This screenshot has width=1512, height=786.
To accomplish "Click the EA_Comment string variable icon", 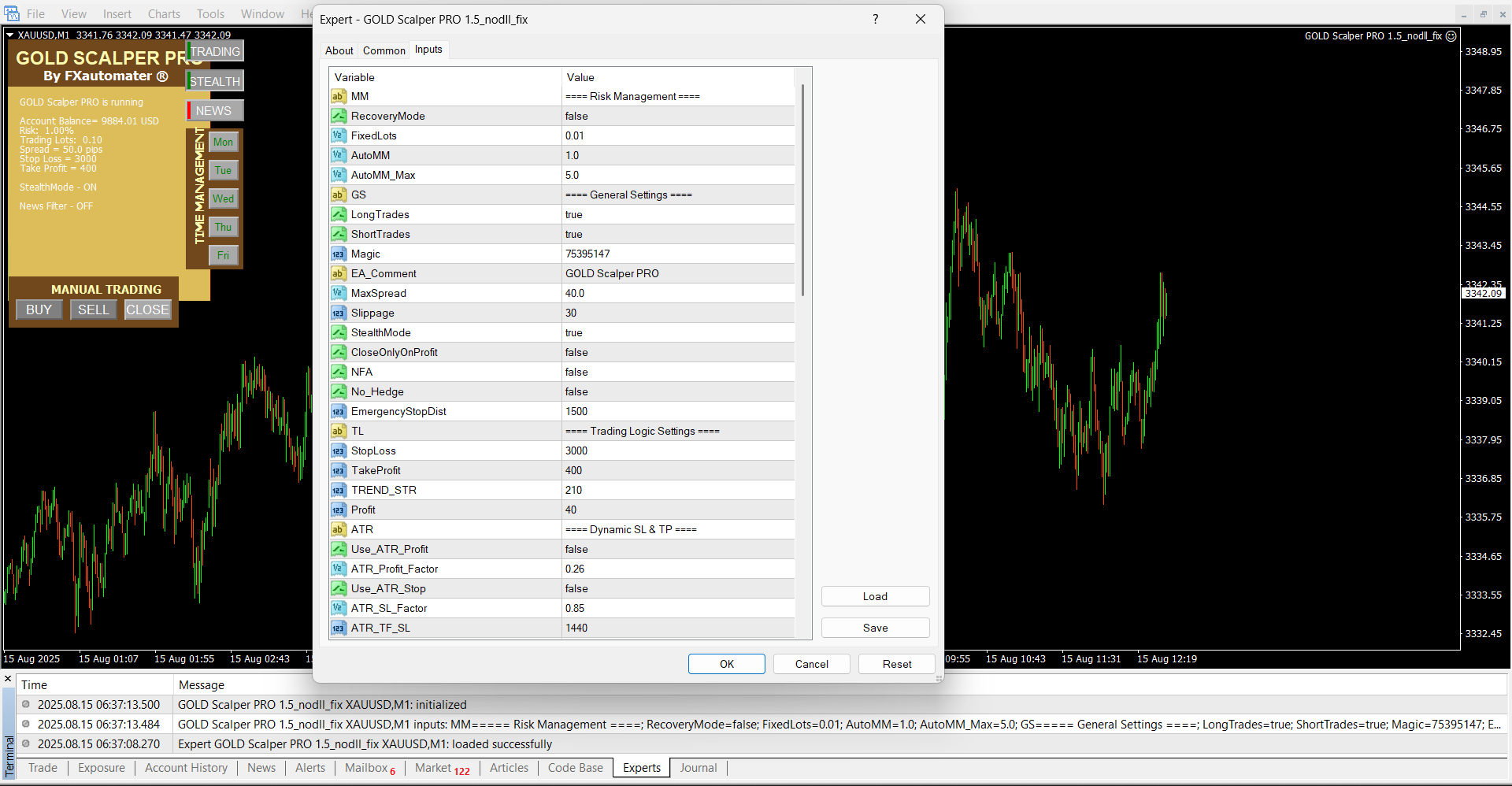I will (339, 273).
